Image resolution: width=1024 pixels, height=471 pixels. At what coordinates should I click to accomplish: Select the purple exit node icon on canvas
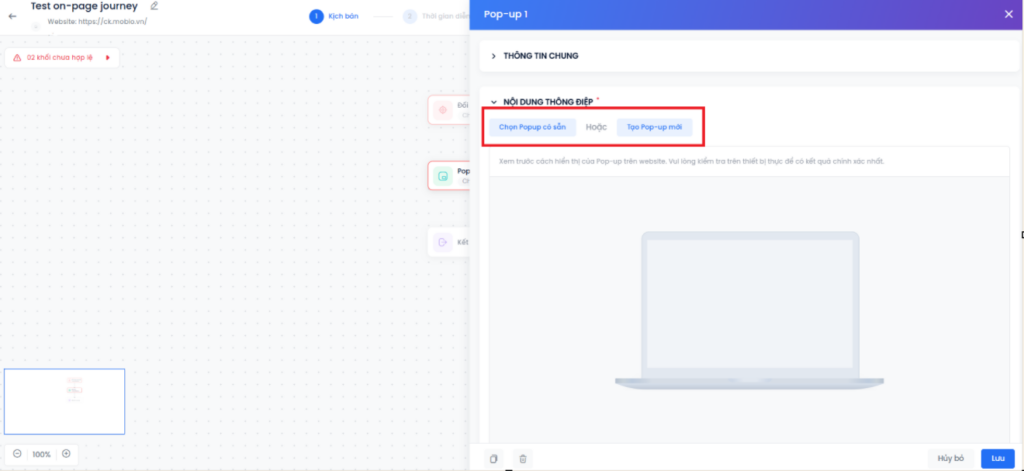point(443,242)
